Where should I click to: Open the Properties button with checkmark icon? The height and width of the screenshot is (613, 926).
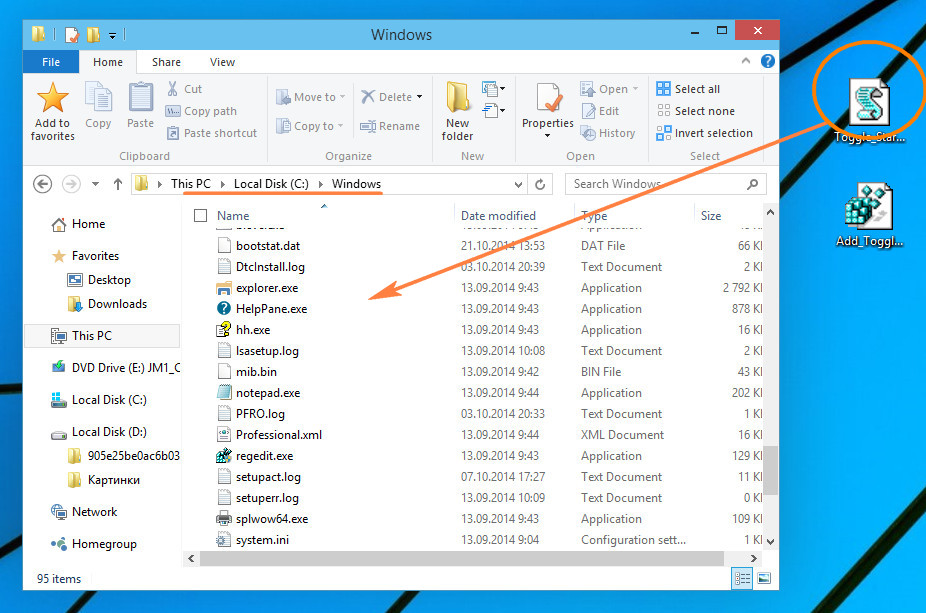coord(548,110)
